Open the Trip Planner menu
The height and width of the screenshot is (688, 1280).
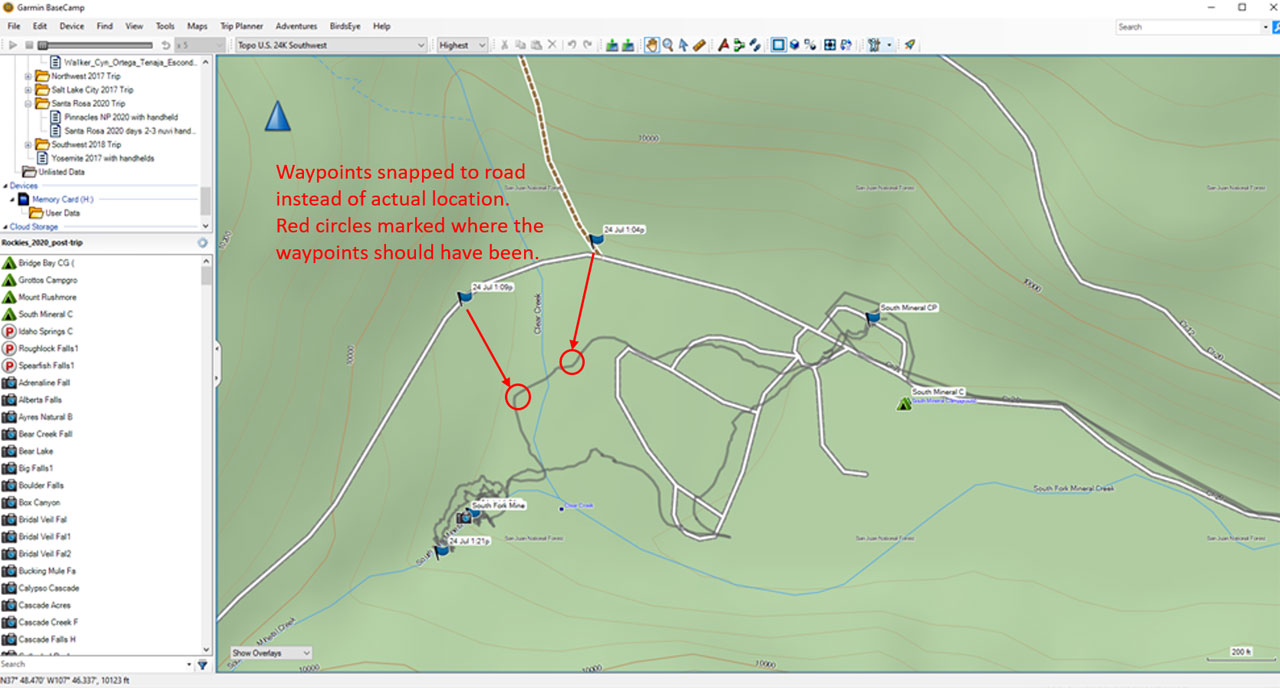[x=242, y=26]
